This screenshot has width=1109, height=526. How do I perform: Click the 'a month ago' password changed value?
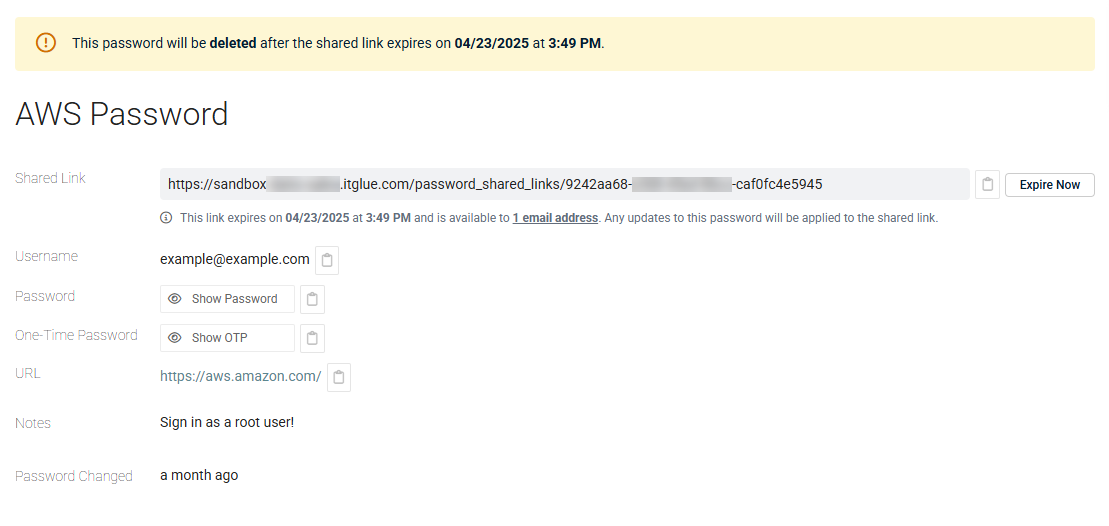click(199, 475)
